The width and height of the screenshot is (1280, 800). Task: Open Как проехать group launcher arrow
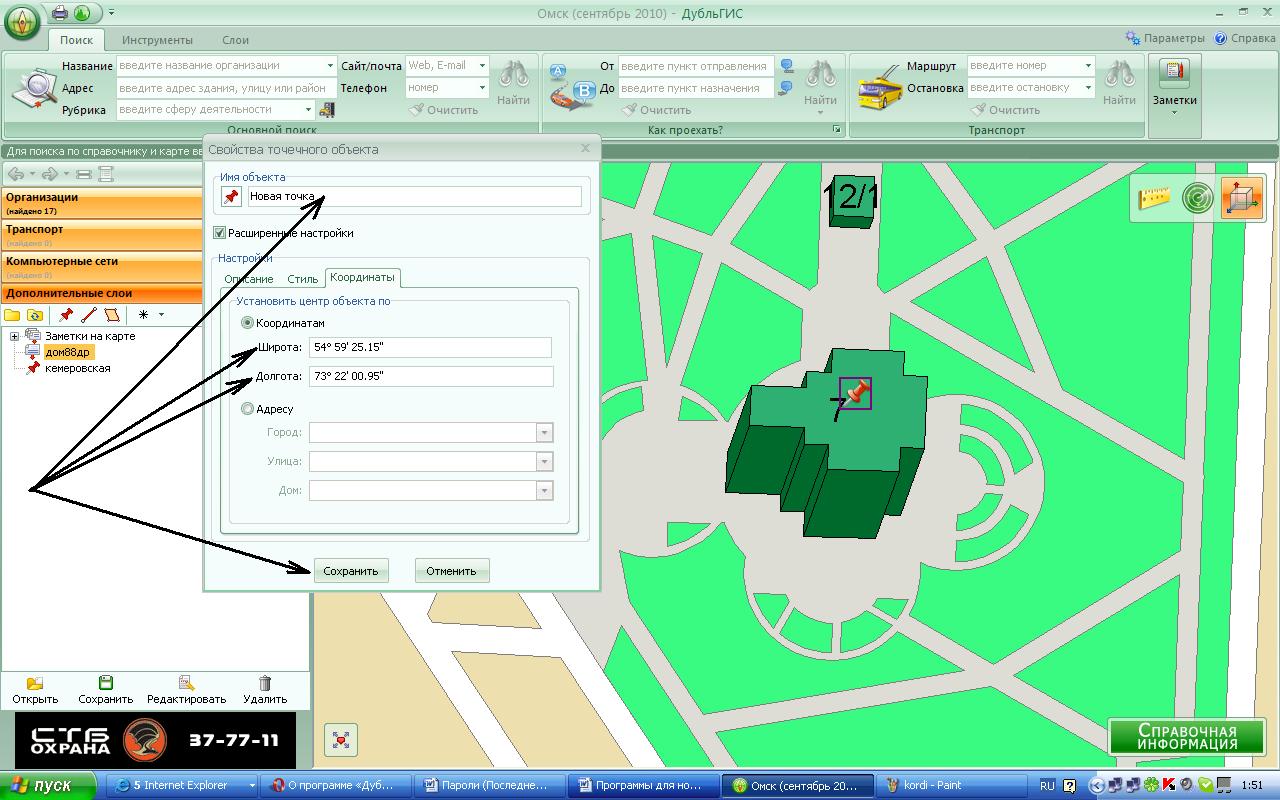pyautogui.click(x=836, y=130)
